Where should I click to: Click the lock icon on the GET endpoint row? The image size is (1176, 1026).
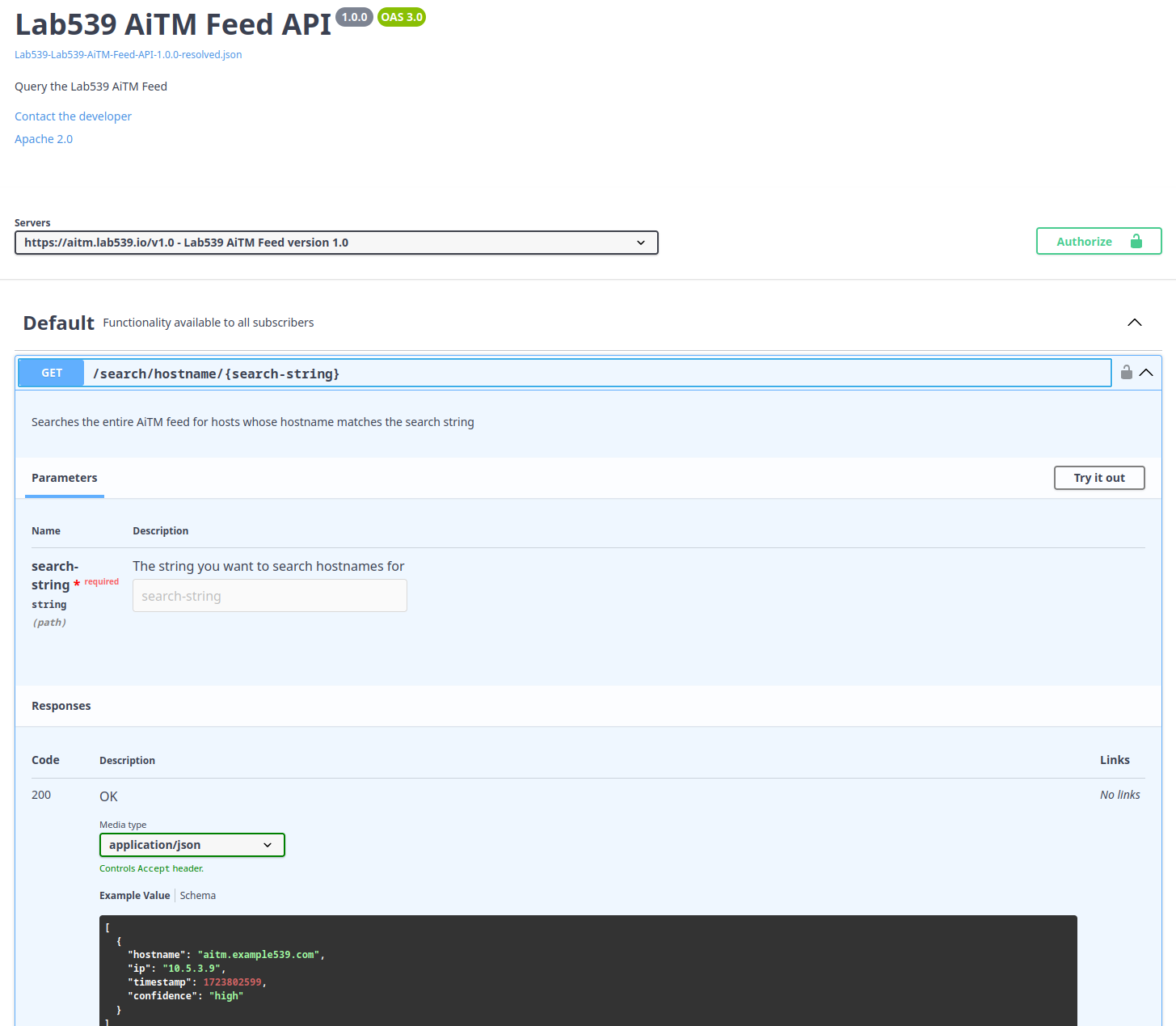tap(1127, 372)
